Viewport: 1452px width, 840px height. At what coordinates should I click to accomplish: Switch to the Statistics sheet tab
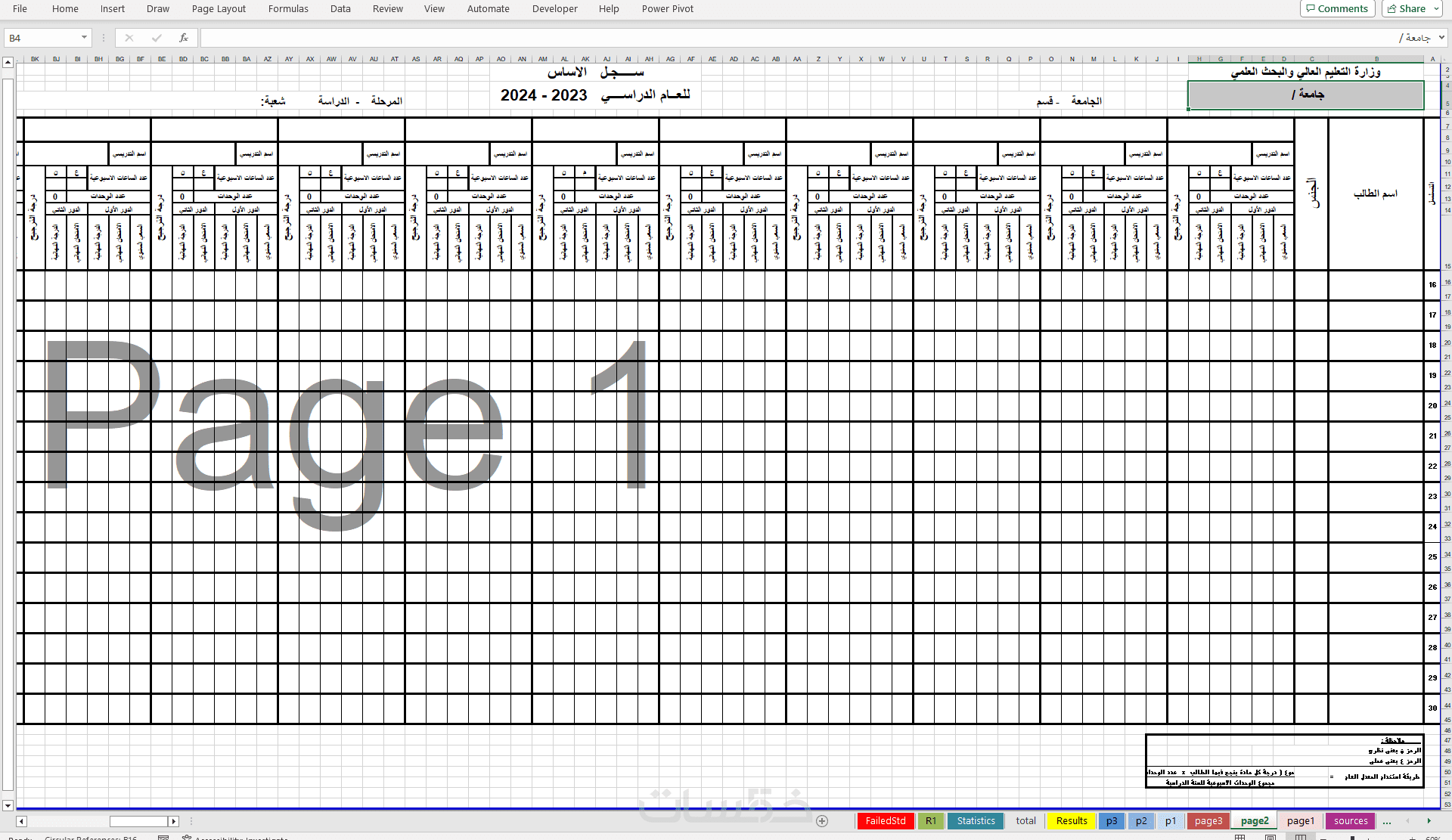click(976, 821)
